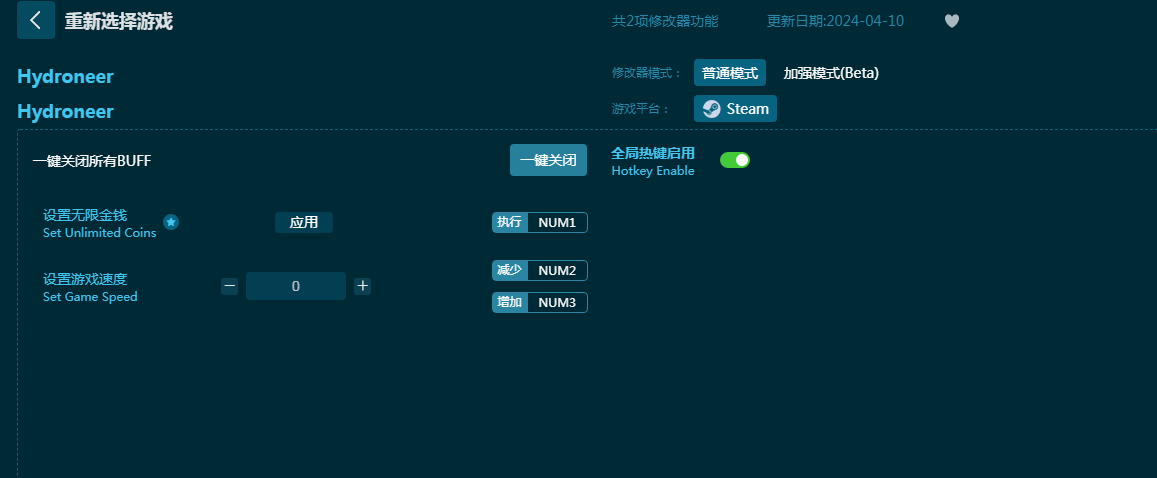Apply unlimited coins with 应用 button

pos(304,223)
